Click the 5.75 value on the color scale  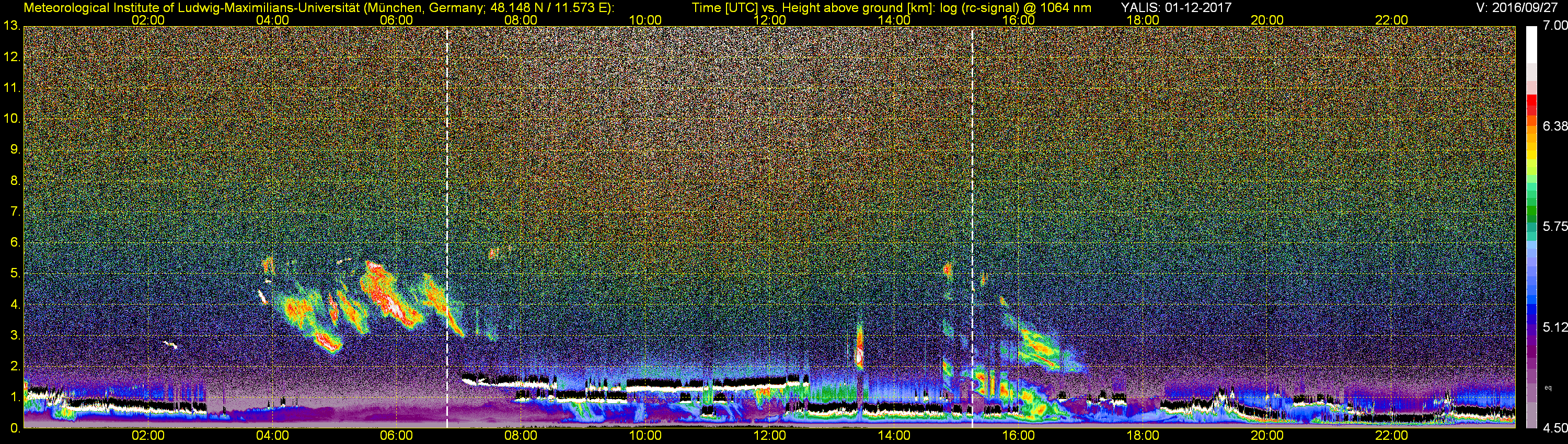[1555, 226]
